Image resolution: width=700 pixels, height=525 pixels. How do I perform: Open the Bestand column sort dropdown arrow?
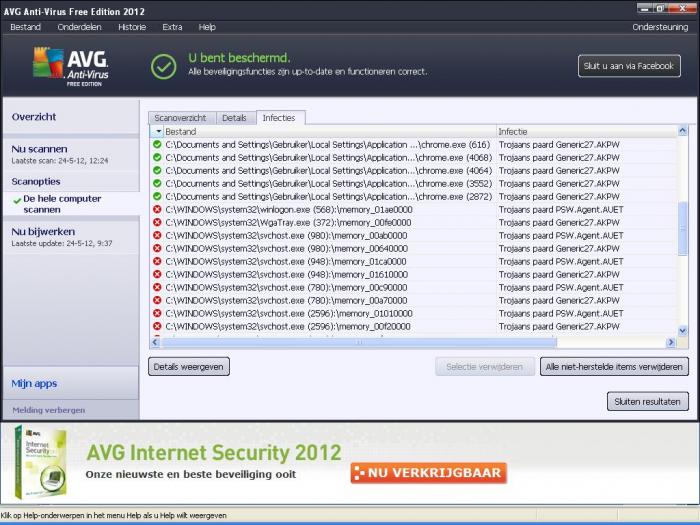[x=158, y=131]
